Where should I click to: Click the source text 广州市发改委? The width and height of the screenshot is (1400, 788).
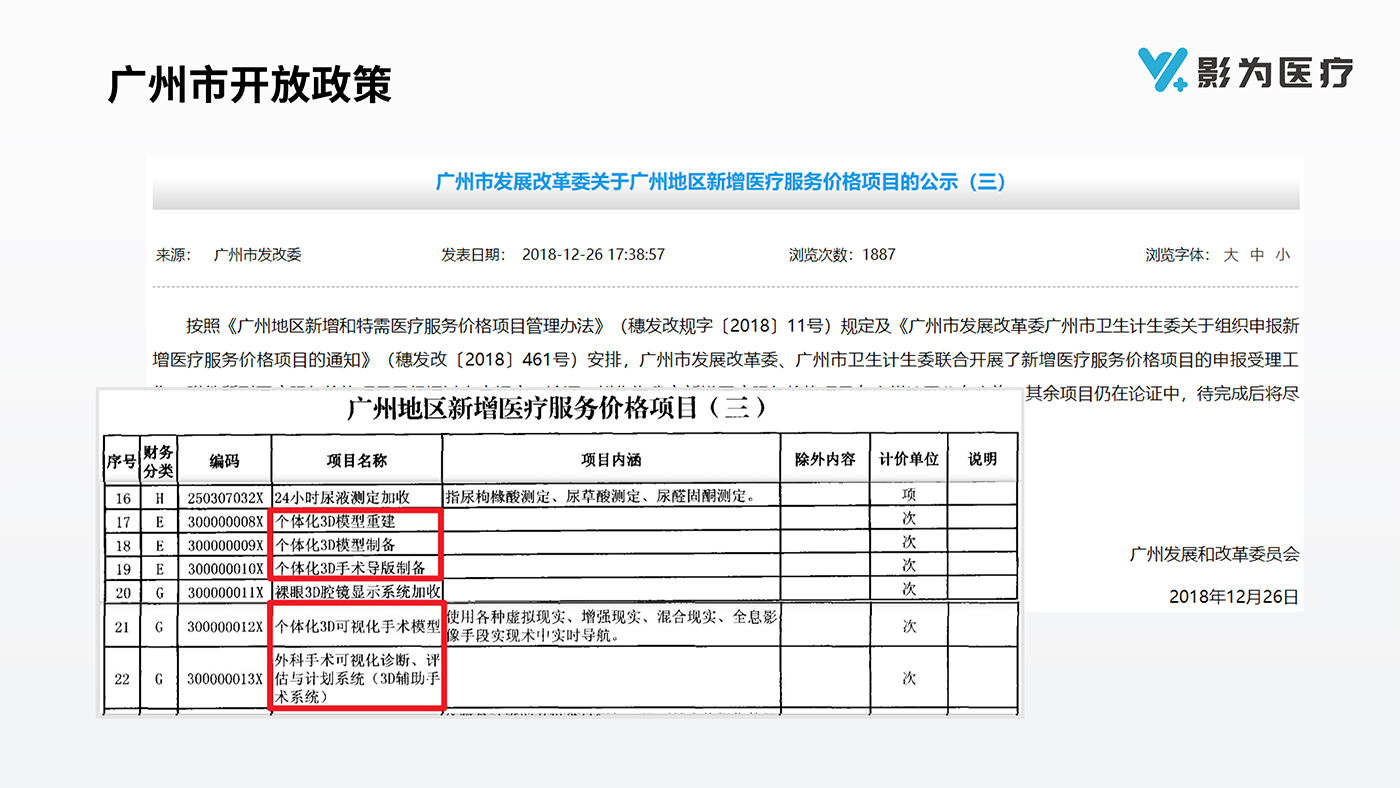[x=258, y=255]
